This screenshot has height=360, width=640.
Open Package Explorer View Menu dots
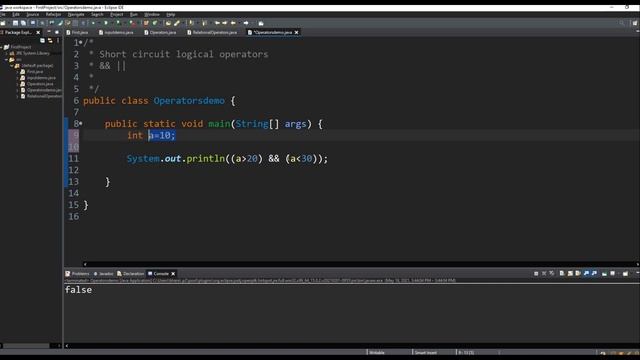(58, 40)
